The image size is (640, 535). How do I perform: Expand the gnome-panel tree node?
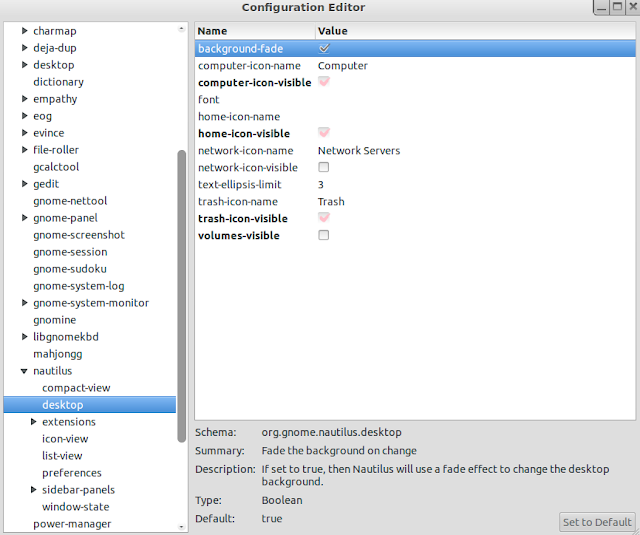(24, 218)
